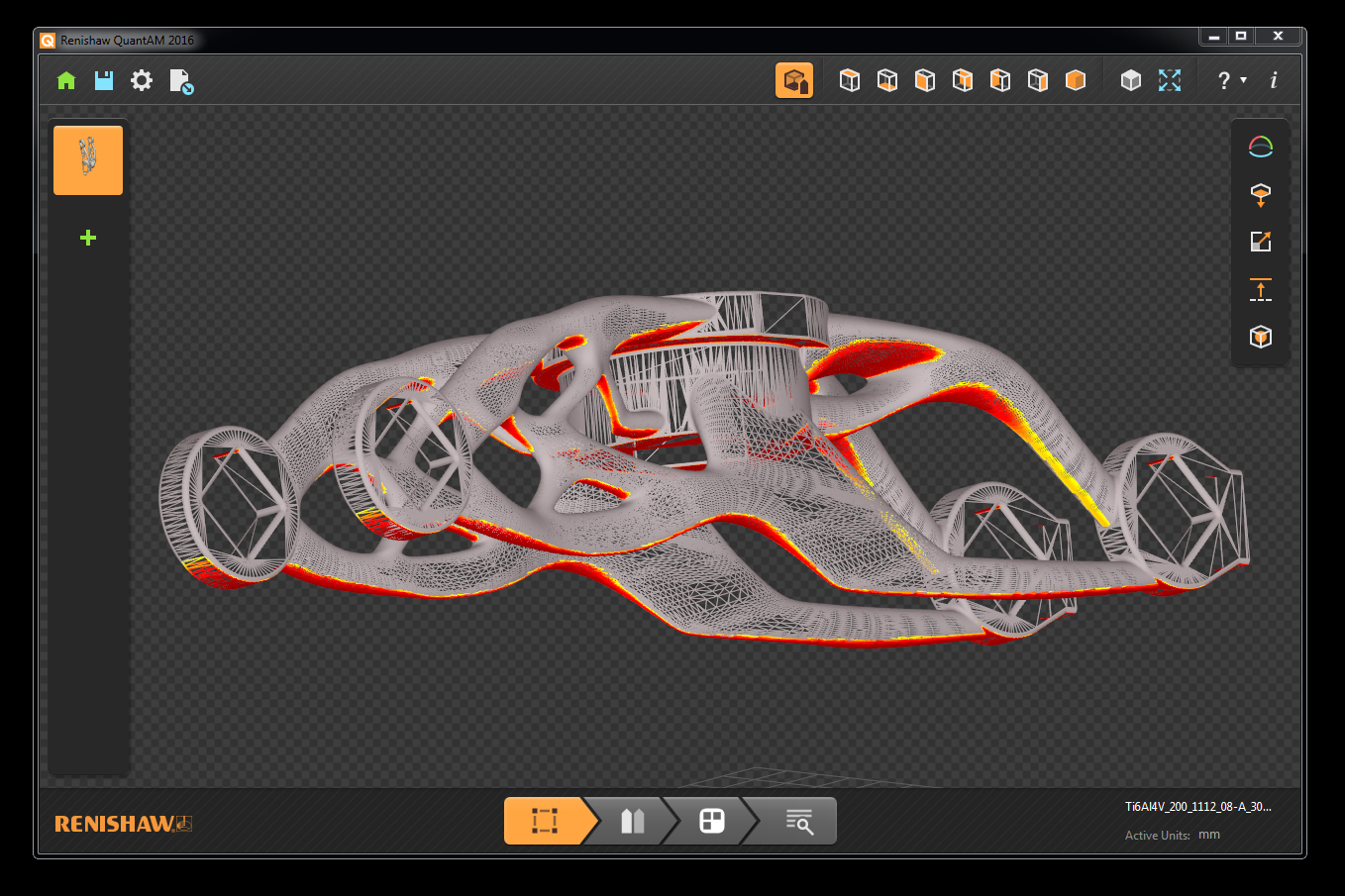
Task: Switch to the bottom face cube view
Action: 887,80
